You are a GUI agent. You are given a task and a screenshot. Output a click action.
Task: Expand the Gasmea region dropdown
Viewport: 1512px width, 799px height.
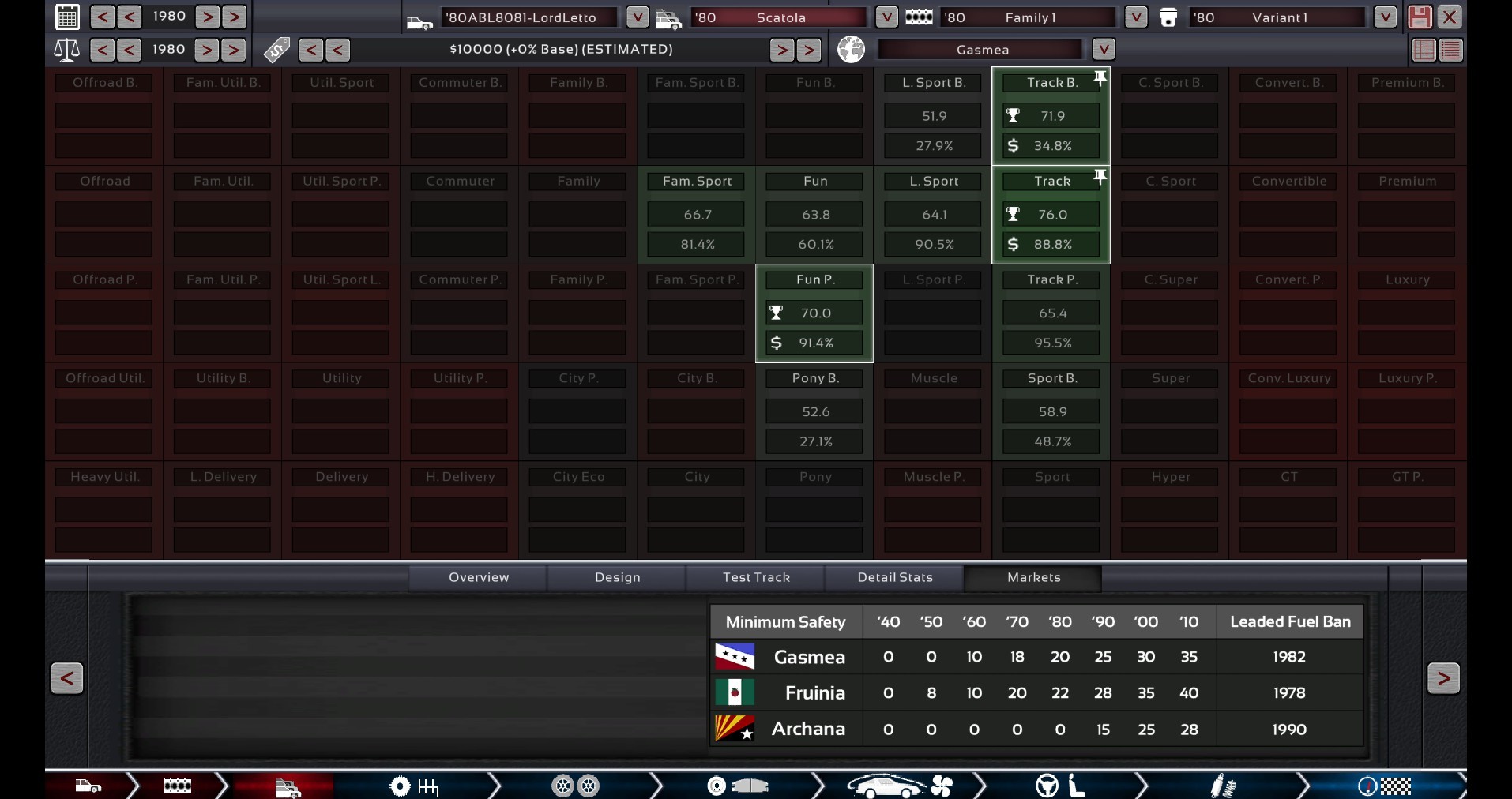click(1104, 50)
